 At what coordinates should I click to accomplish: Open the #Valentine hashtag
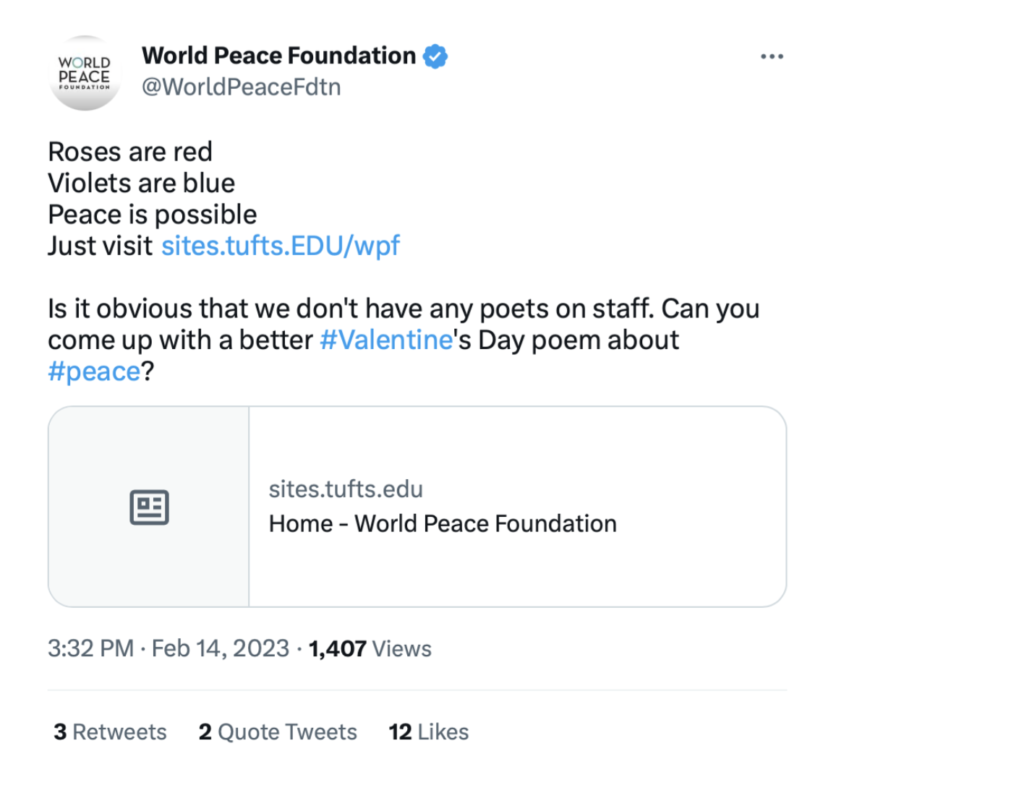[x=386, y=340]
